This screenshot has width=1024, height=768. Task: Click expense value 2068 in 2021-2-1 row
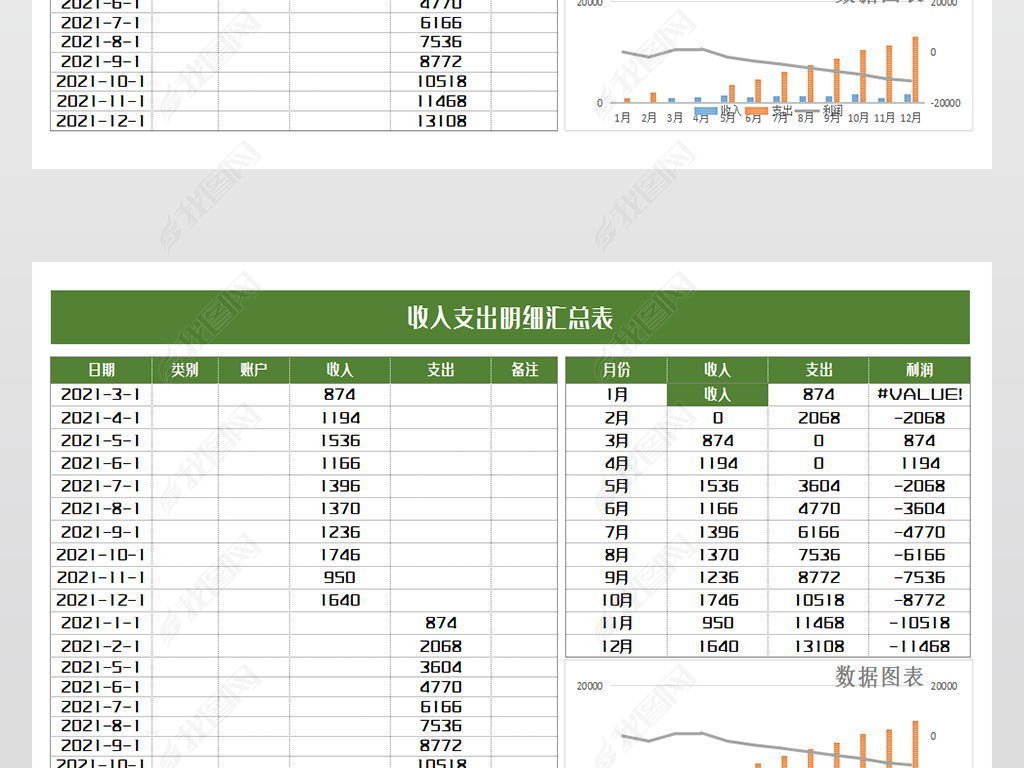click(x=441, y=646)
